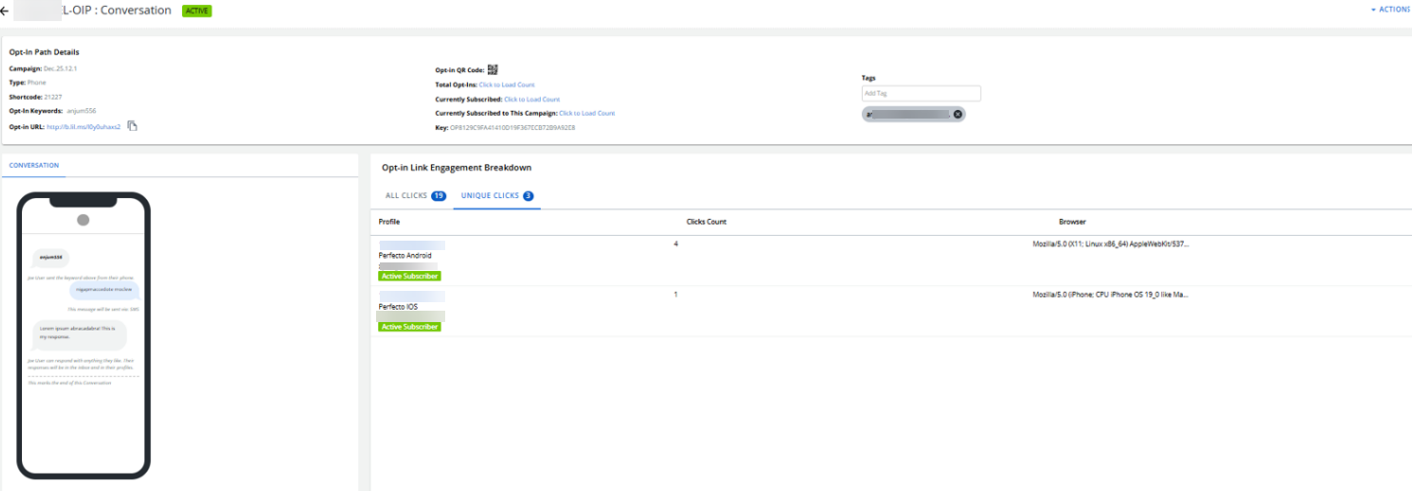Click the Browser column header

click(1072, 221)
